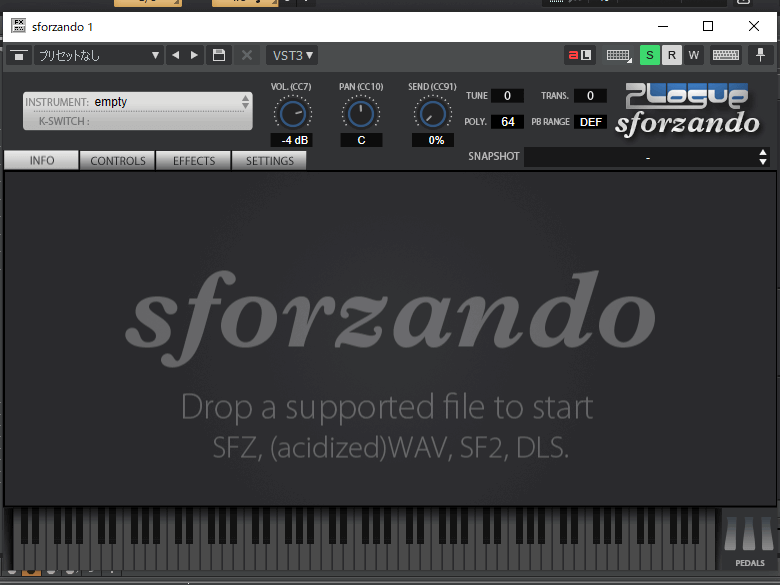The image size is (780, 585).
Task: Click the PB RANGE DEF field
Action: (x=590, y=122)
